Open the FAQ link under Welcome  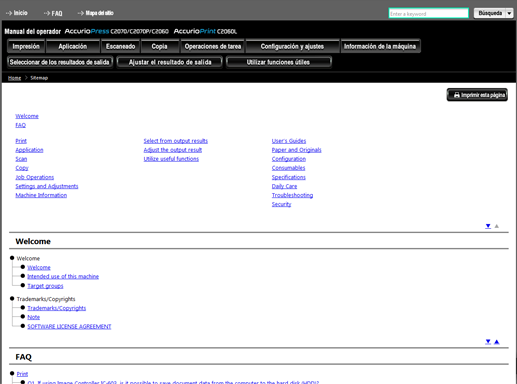tap(20, 125)
